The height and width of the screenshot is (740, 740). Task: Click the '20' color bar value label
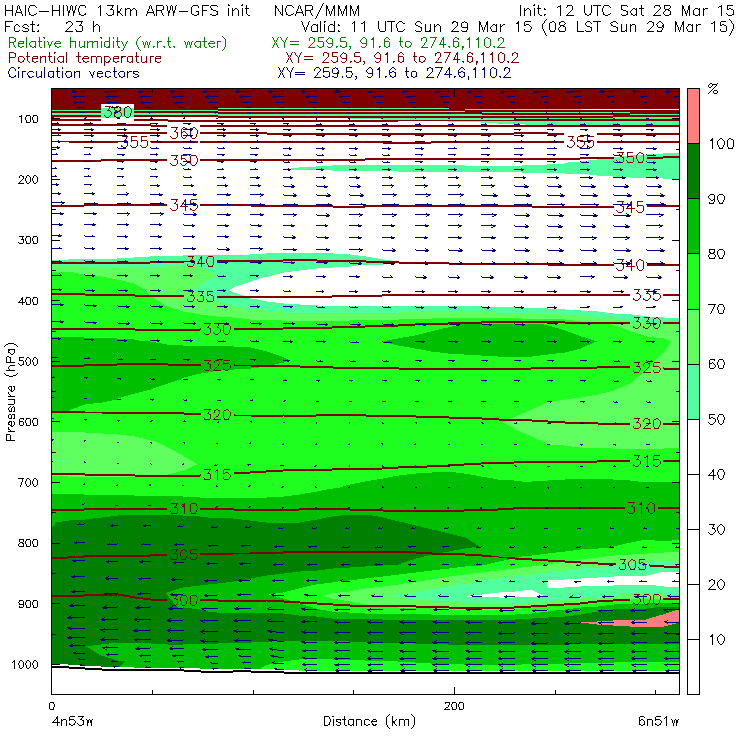tap(717, 584)
